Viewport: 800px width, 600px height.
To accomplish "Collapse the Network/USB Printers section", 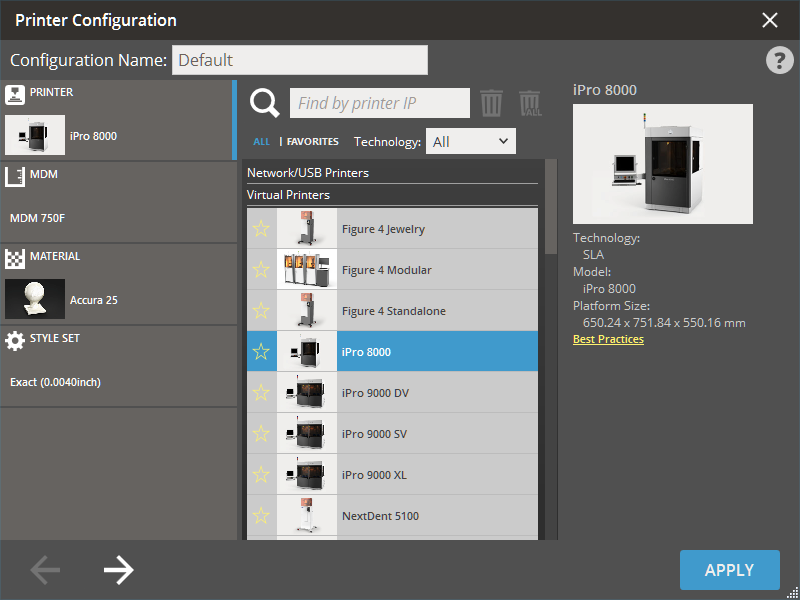I will pos(392,173).
